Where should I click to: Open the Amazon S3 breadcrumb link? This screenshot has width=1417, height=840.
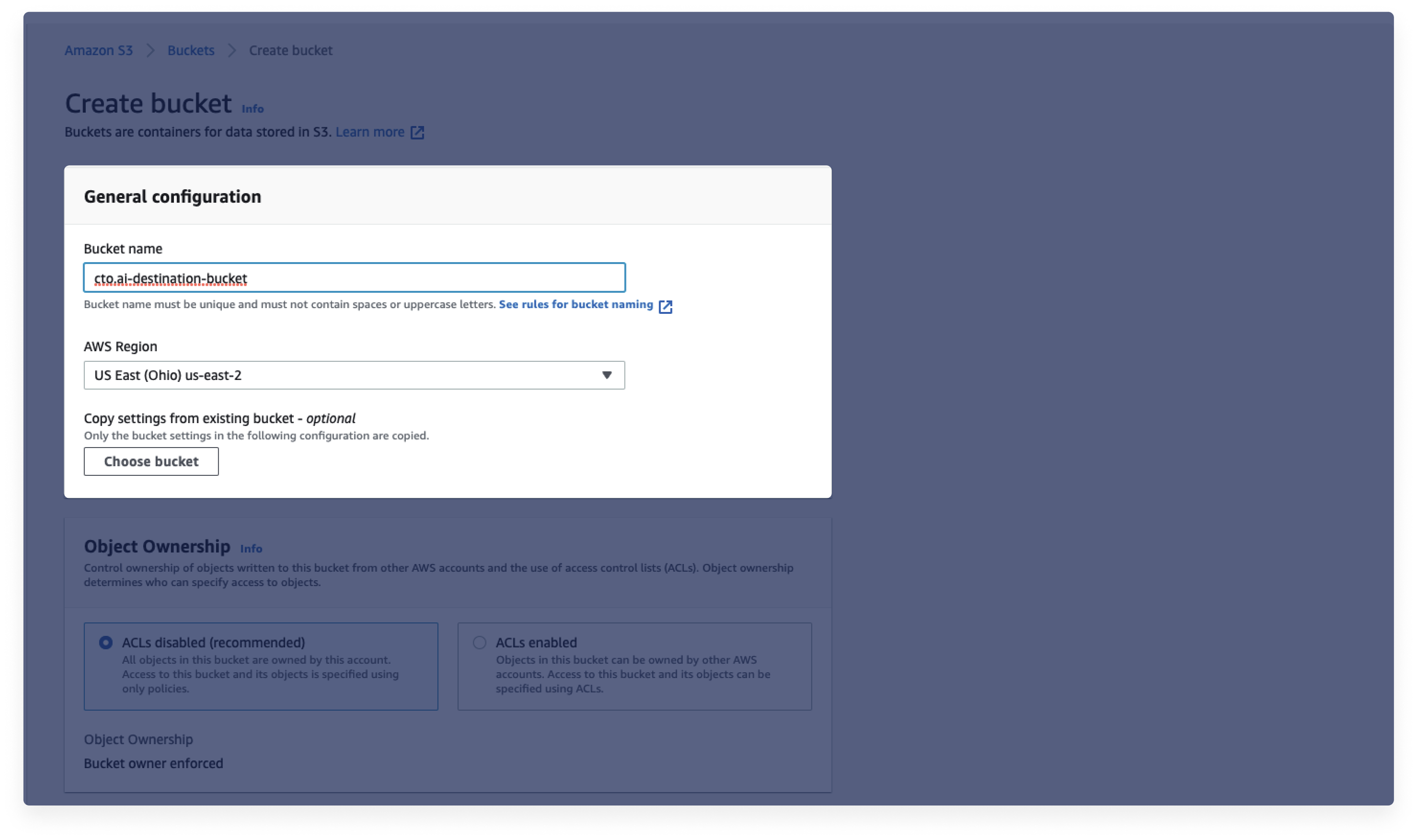point(98,50)
